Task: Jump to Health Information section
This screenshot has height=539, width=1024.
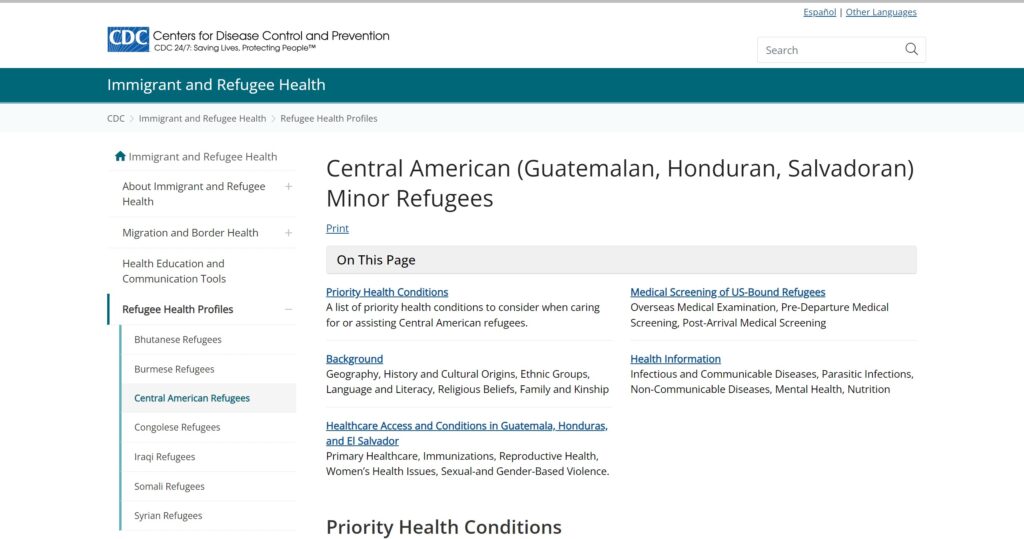Action: click(x=675, y=359)
